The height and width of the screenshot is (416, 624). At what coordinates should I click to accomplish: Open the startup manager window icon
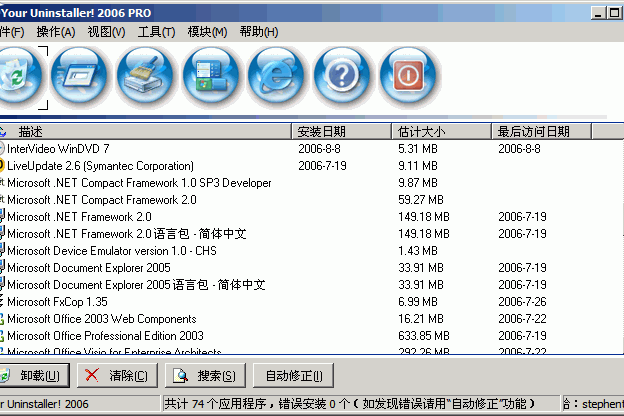point(79,77)
